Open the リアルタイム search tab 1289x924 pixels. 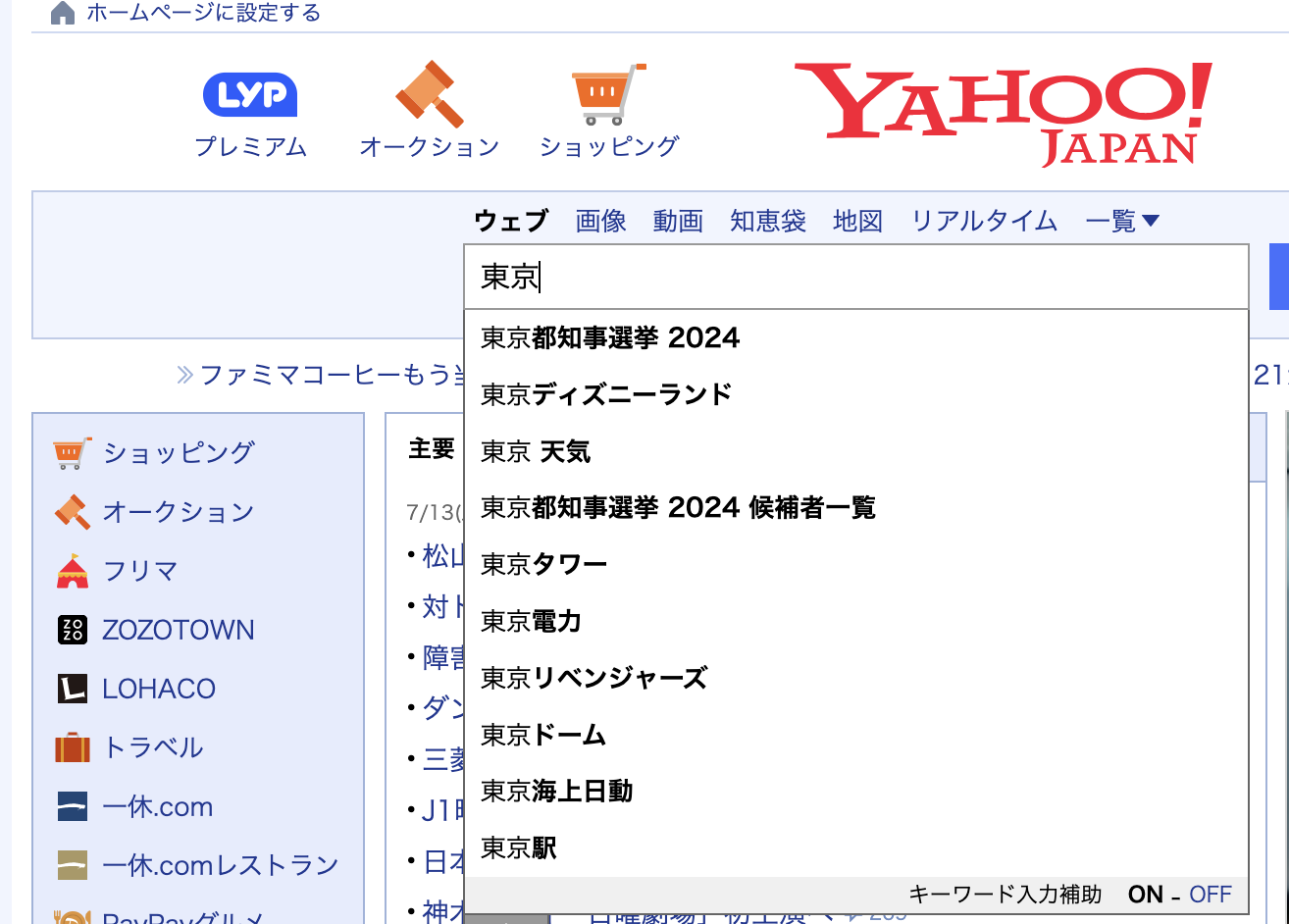983,221
